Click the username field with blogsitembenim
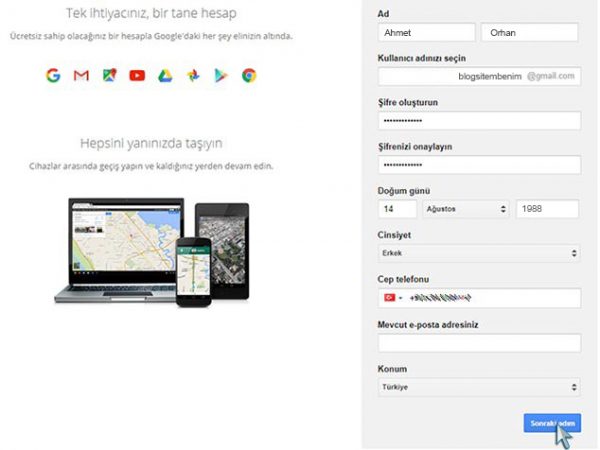 [x=479, y=76]
